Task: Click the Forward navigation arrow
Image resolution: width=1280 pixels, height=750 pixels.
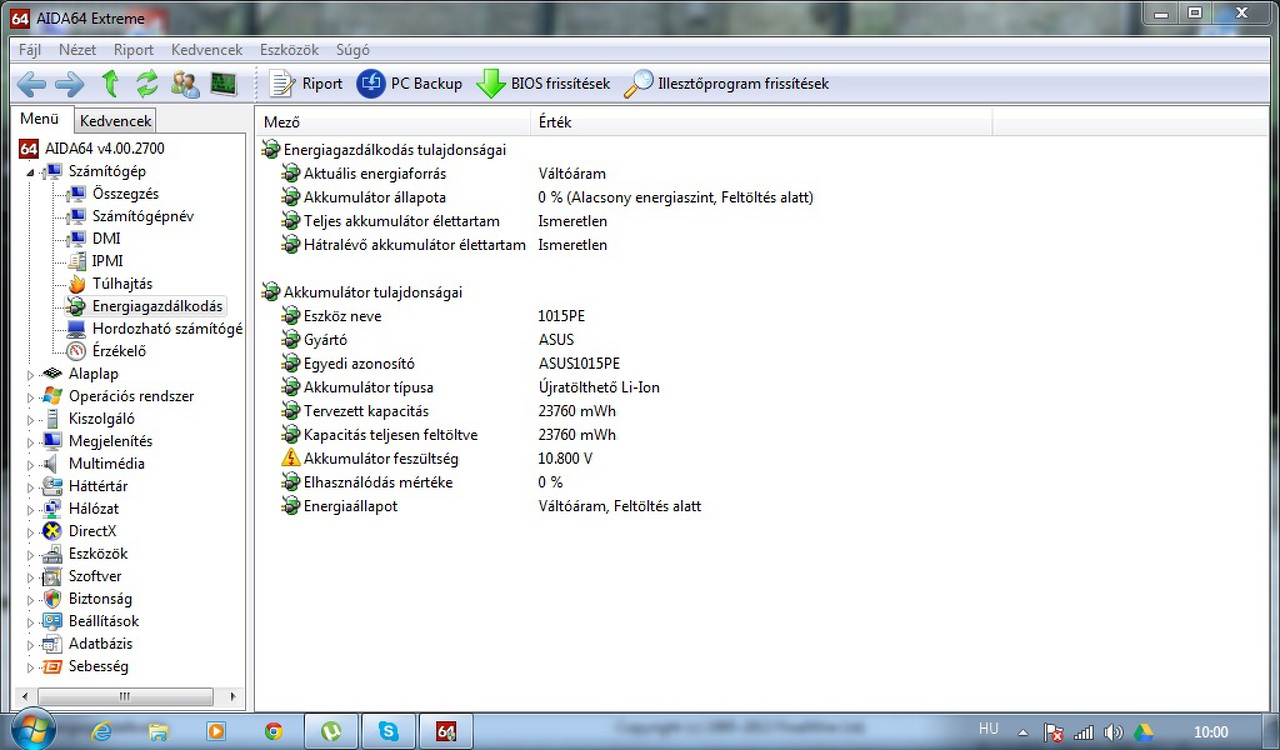Action: [70, 84]
